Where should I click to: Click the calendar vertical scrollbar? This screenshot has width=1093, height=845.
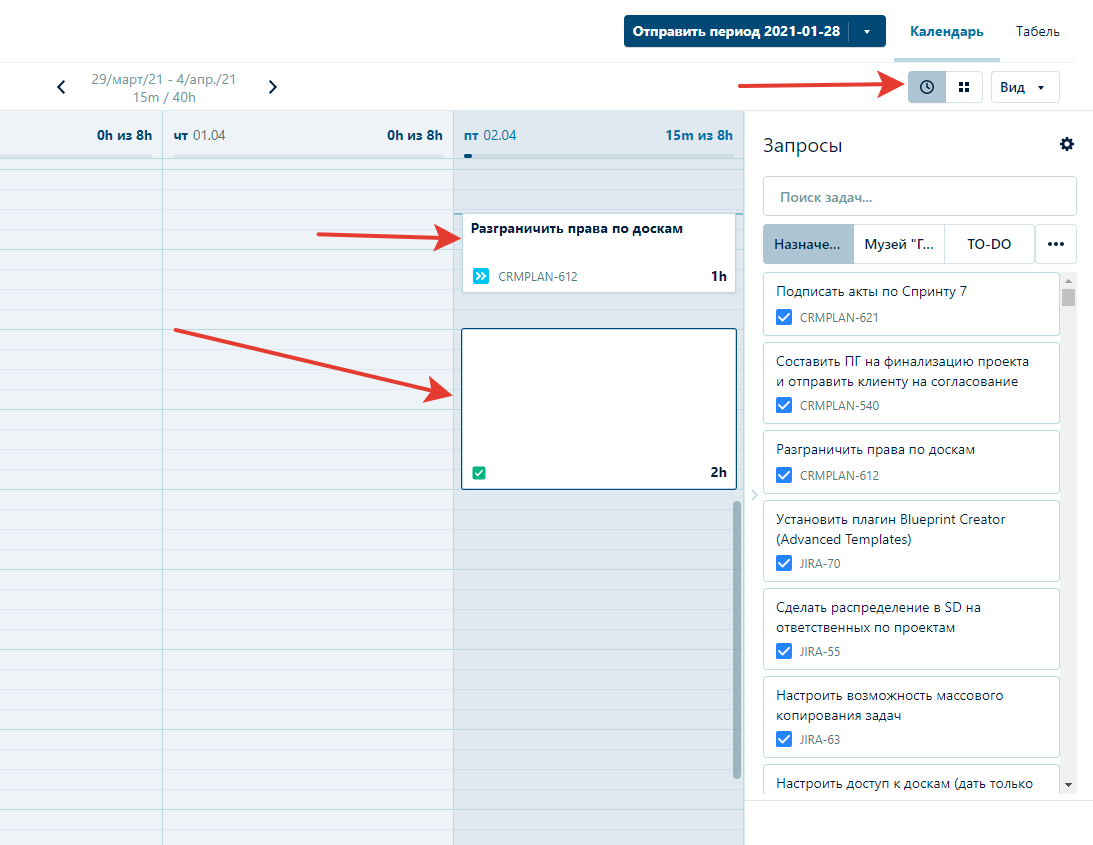737,640
